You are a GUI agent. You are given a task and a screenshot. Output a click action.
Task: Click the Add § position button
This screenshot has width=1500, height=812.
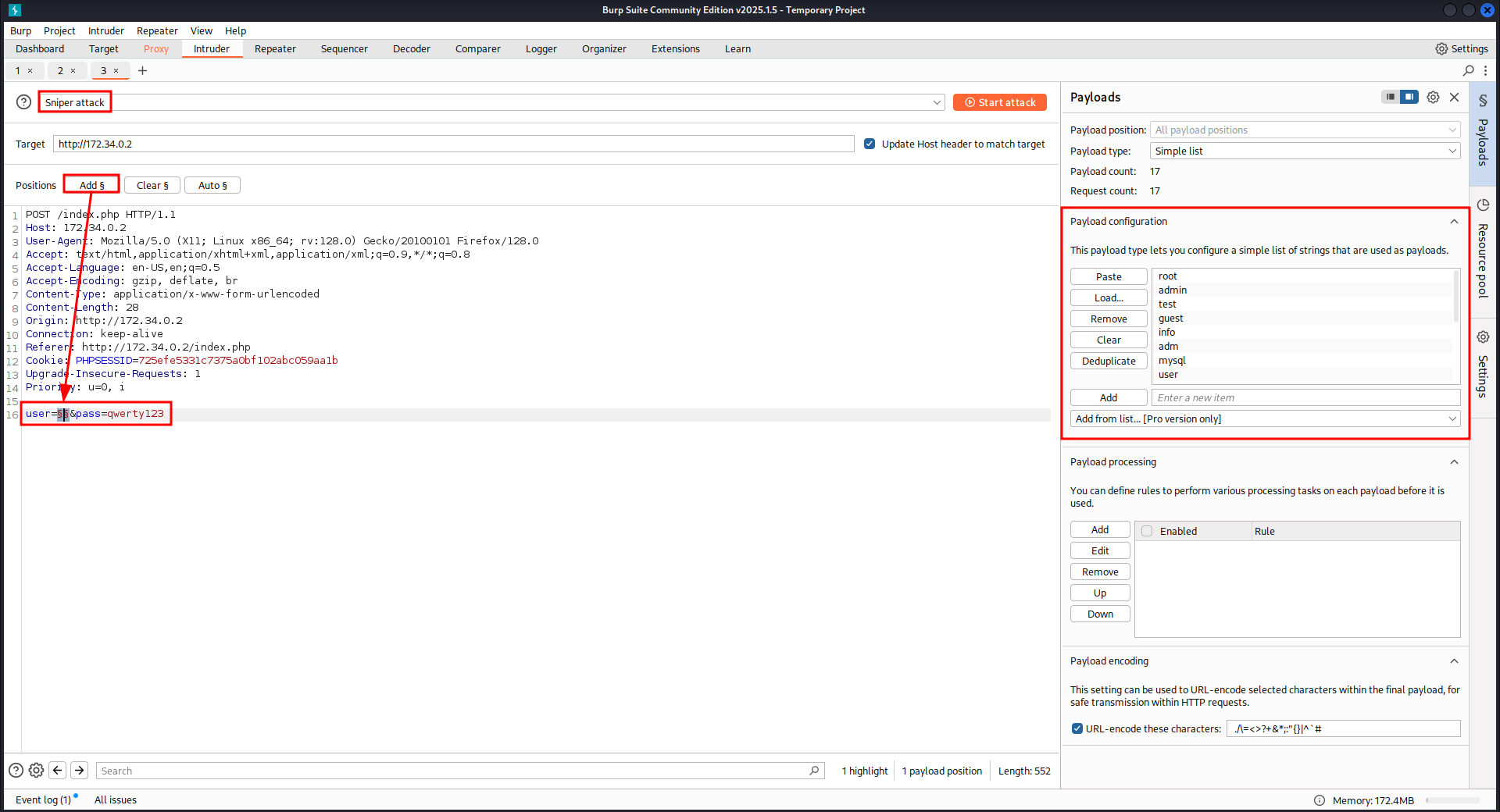91,185
